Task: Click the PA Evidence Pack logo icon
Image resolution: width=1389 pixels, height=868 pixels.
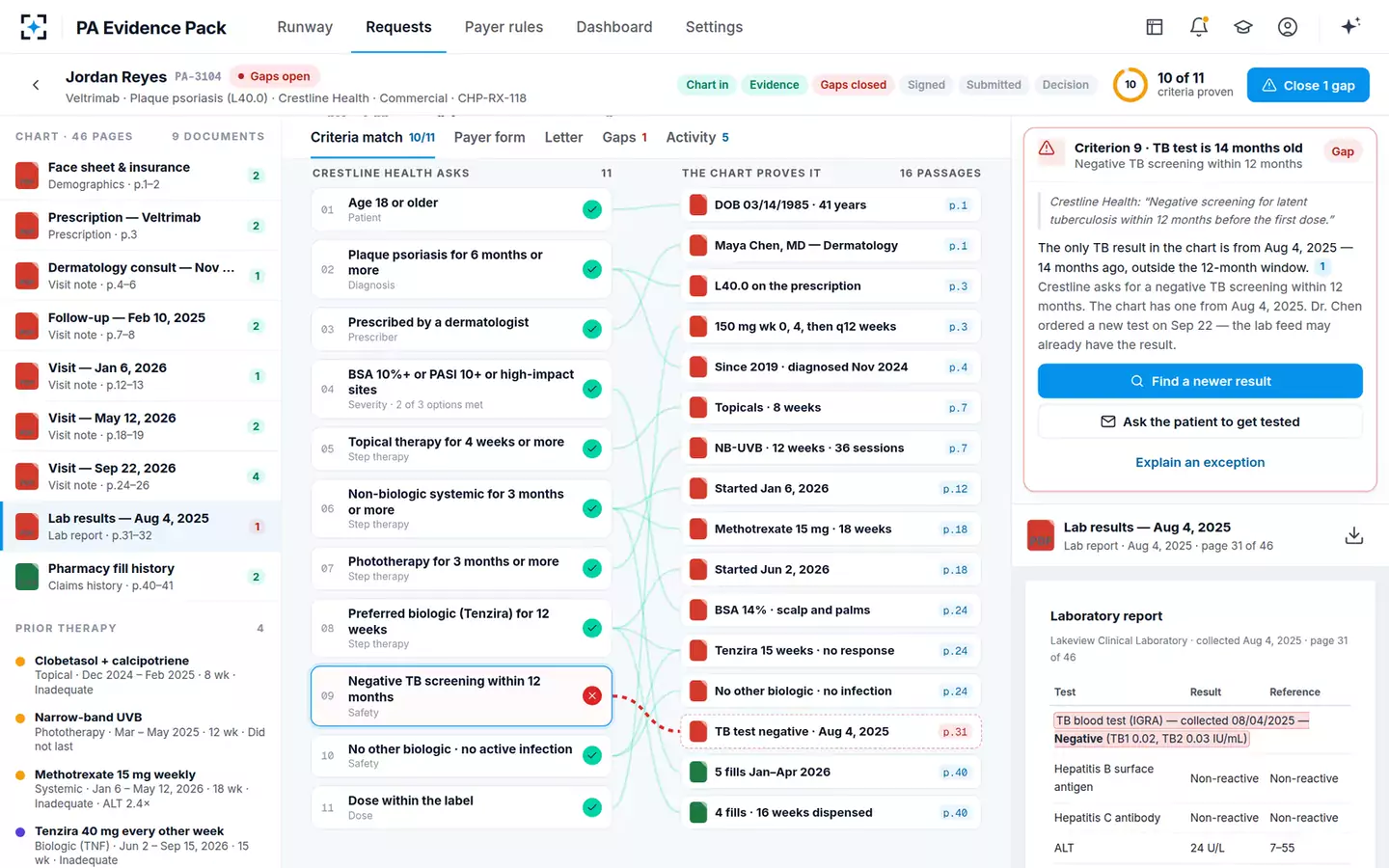Action: [34, 27]
